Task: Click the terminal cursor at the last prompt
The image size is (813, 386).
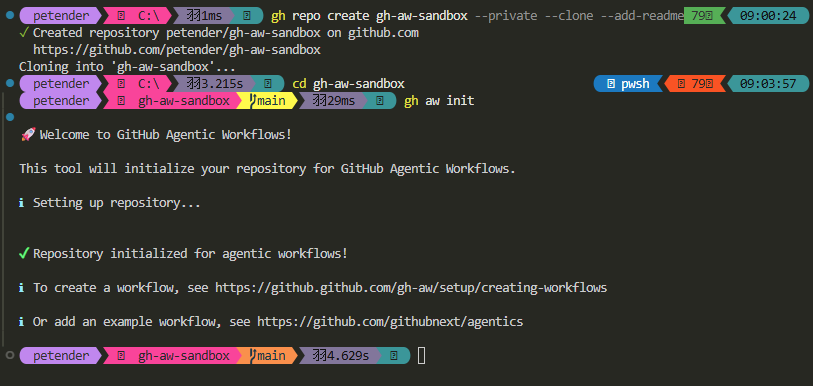Action: pyautogui.click(x=422, y=355)
